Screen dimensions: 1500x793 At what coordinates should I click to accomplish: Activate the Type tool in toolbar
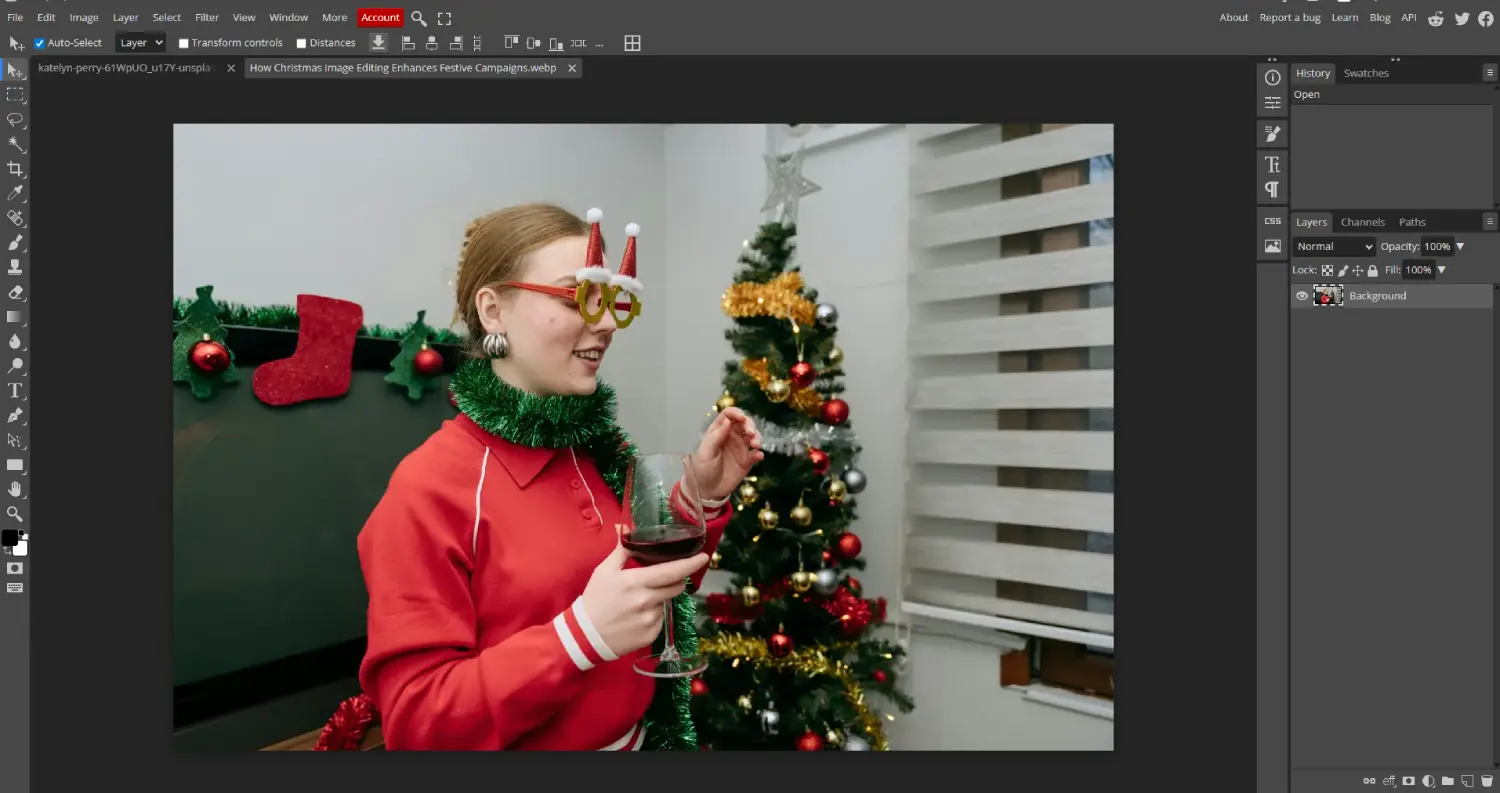point(15,390)
